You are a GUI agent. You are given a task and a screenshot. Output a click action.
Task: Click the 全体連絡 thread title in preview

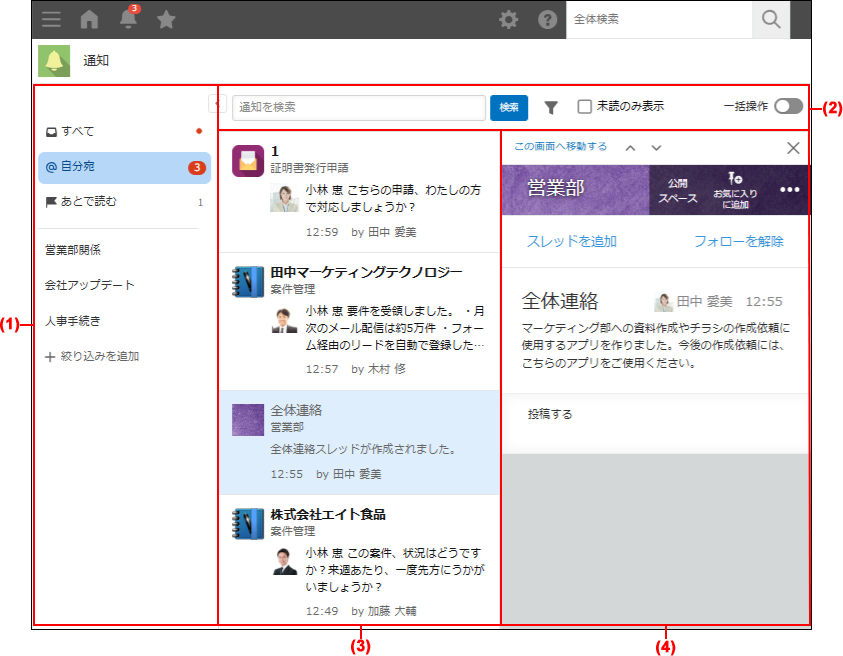pyautogui.click(x=560, y=301)
